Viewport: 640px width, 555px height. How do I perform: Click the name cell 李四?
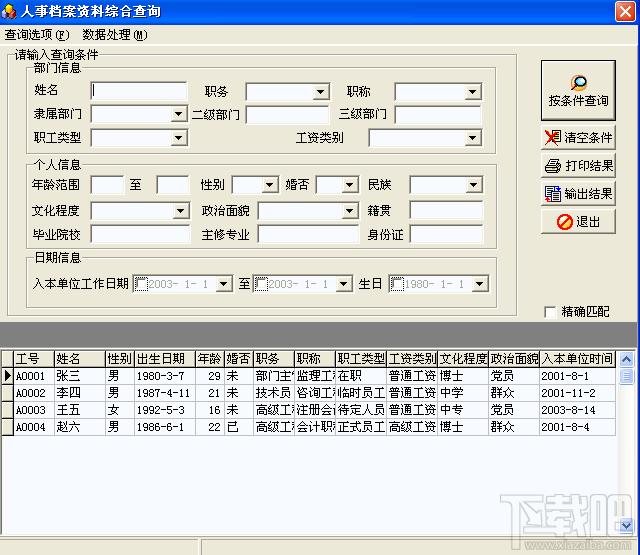point(80,393)
